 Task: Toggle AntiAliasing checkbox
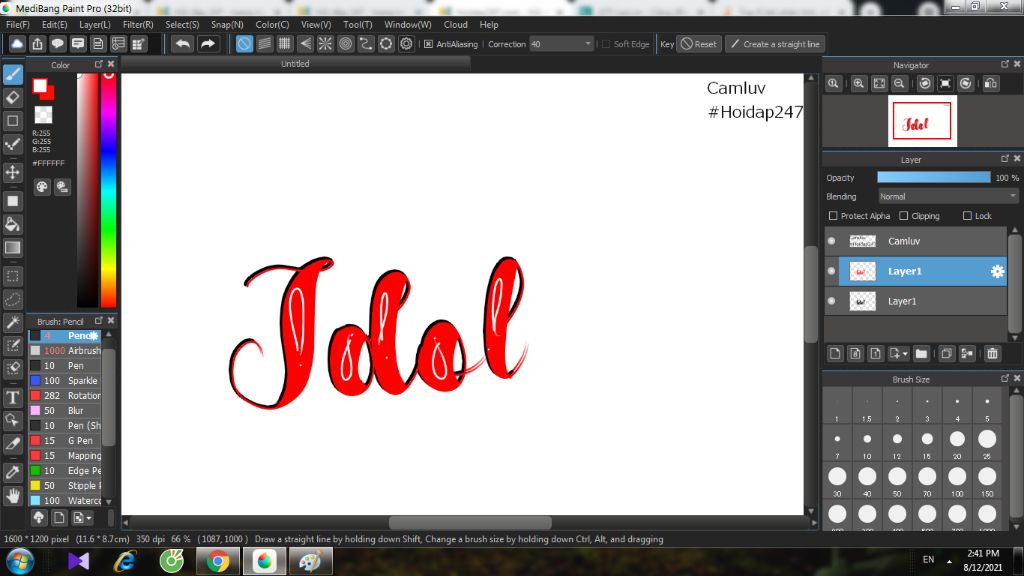click(x=428, y=44)
